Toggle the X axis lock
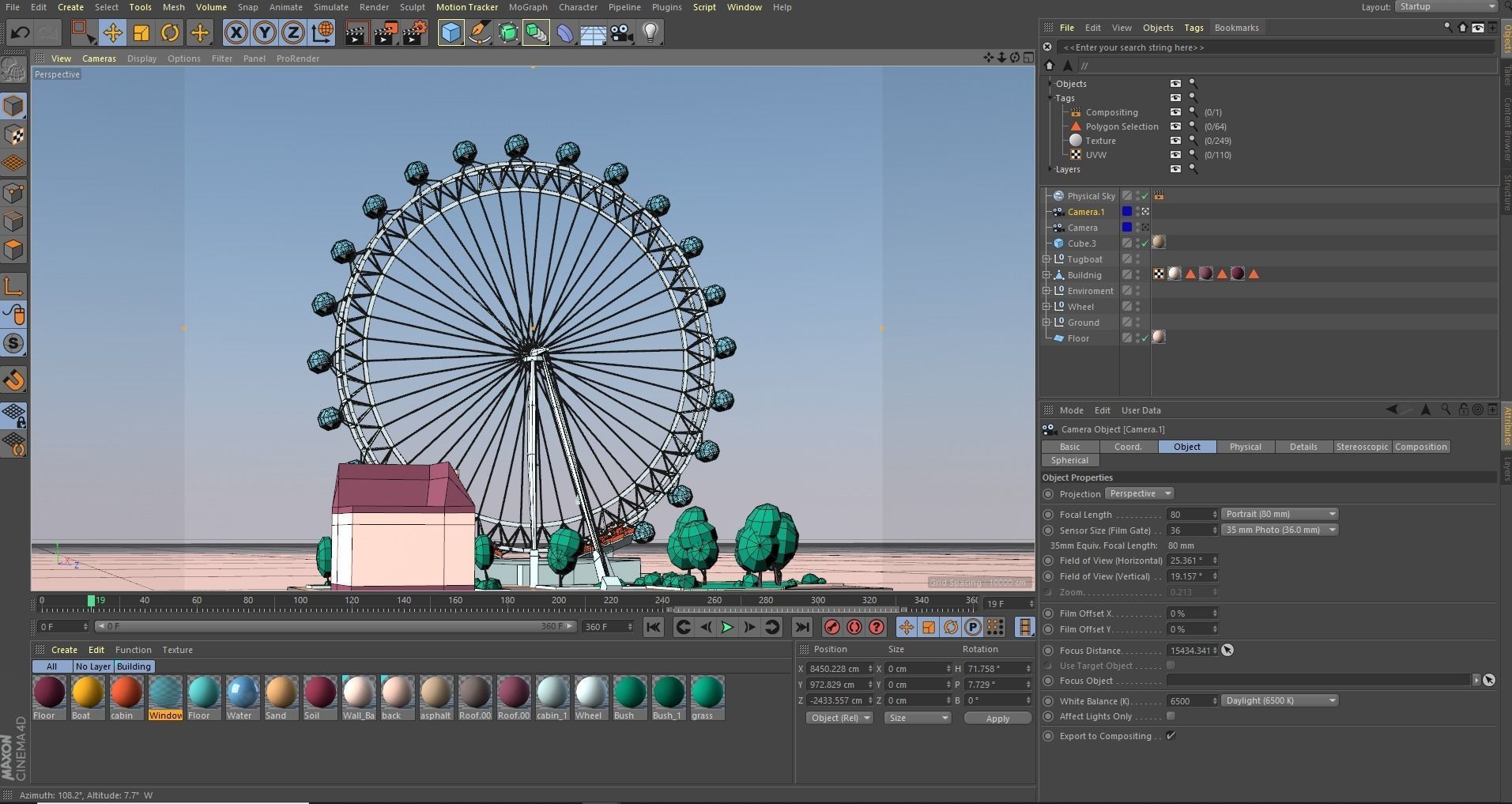 pyautogui.click(x=236, y=32)
